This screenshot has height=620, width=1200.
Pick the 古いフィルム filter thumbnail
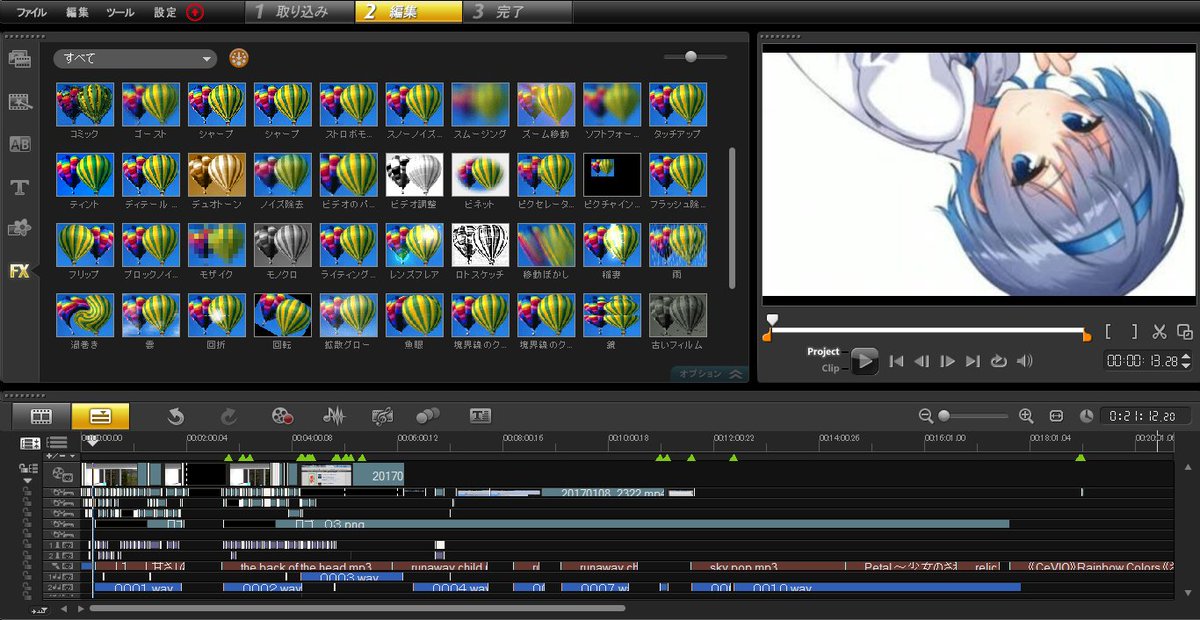(678, 314)
